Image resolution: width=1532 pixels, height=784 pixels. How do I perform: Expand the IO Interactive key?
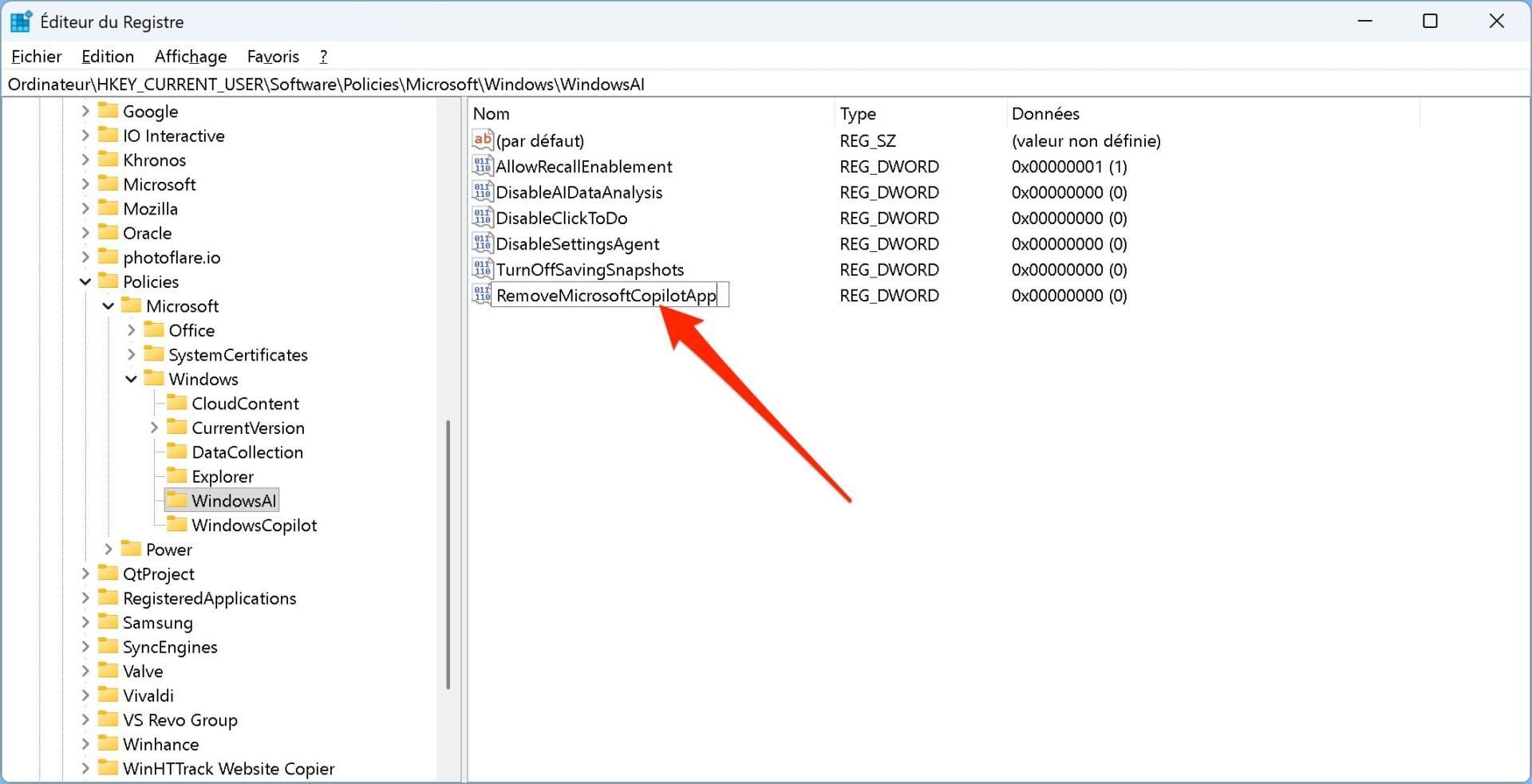tap(85, 136)
